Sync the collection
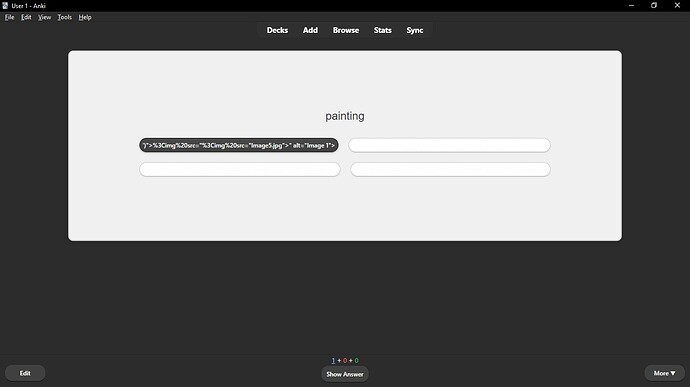The image size is (690, 387). click(x=415, y=30)
